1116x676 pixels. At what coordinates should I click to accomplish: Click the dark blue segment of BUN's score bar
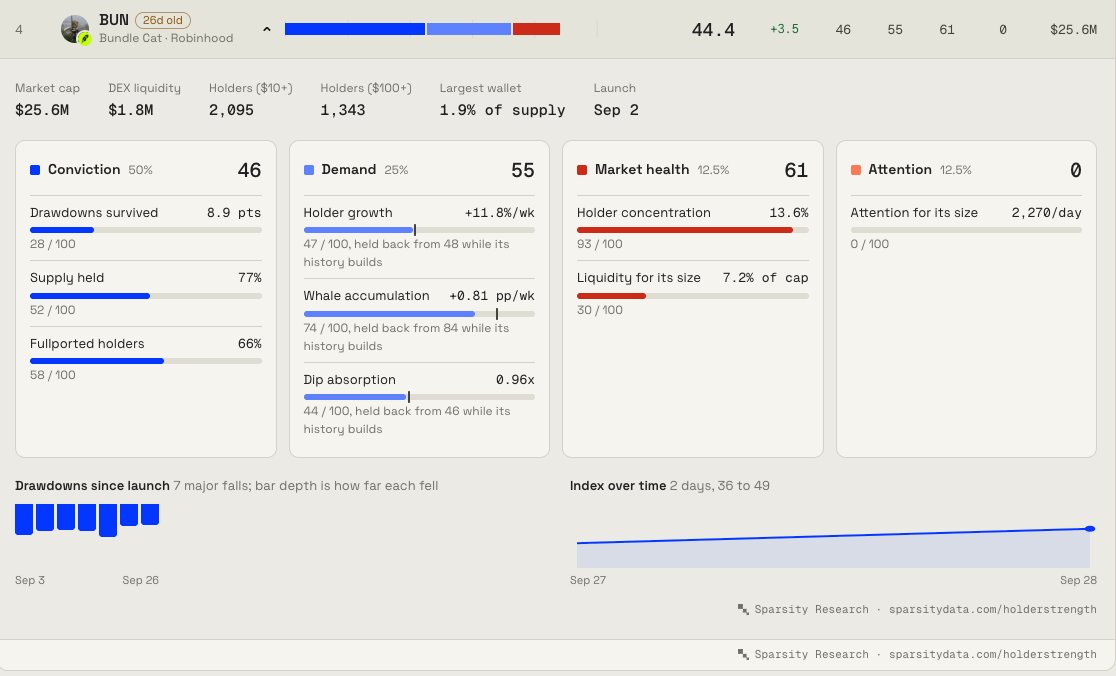(354, 29)
